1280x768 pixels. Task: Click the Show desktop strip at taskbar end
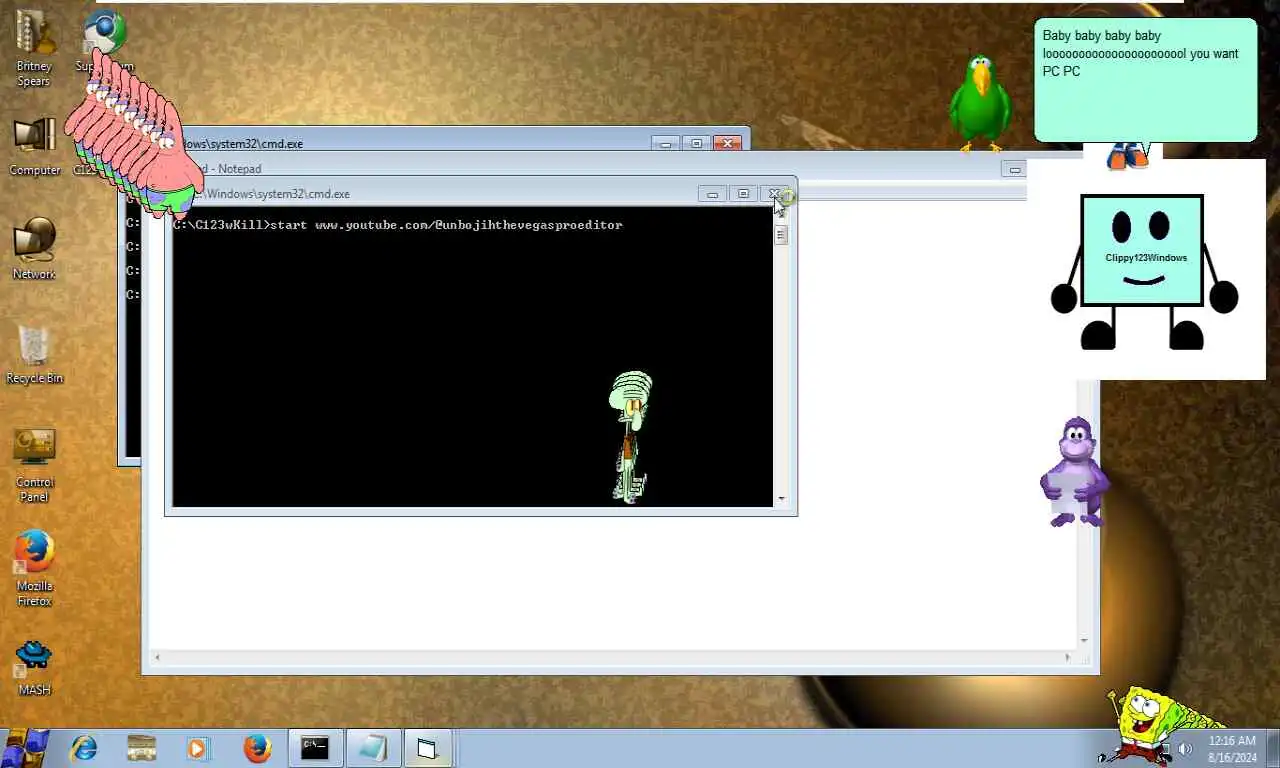[x=1273, y=748]
